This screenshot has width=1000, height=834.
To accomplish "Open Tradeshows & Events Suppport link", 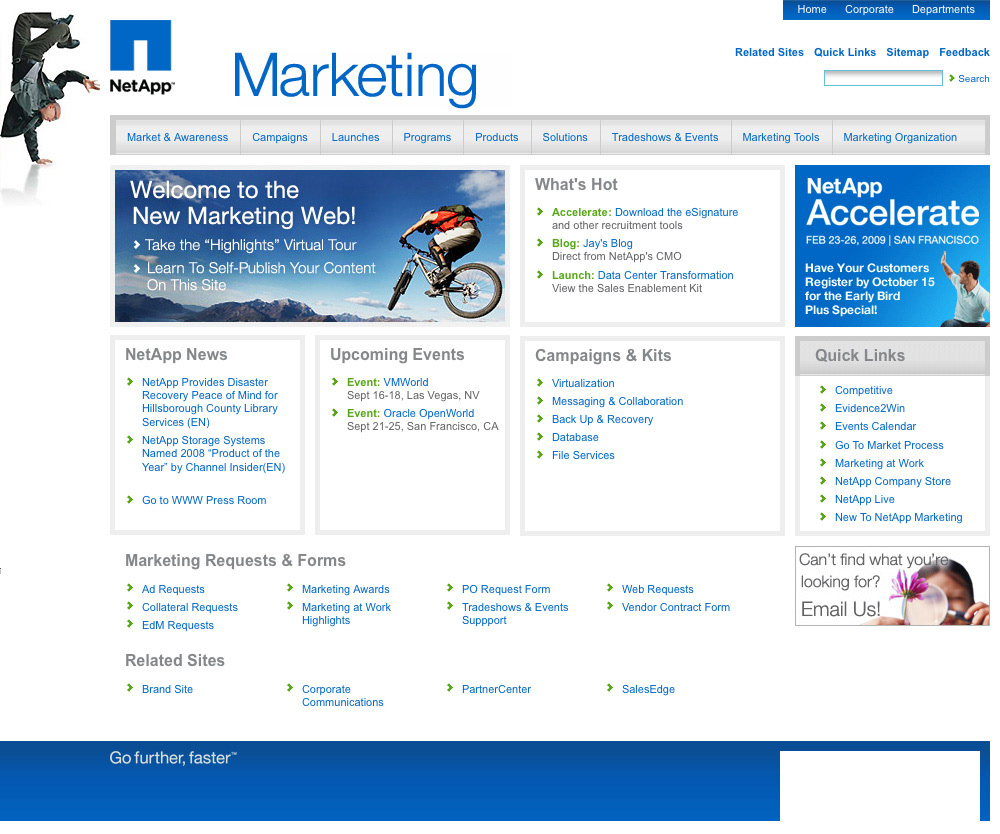I will click(515, 614).
